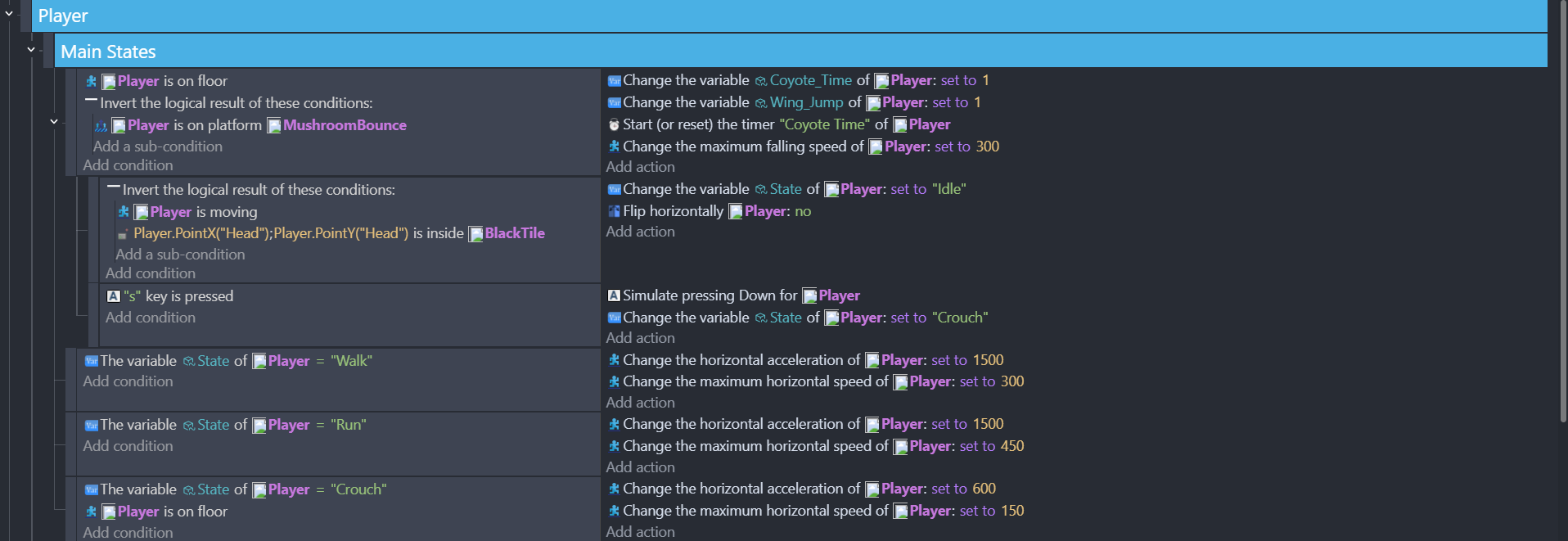Click platformer icon beside Player is moving
The height and width of the screenshot is (541, 1568).
pyautogui.click(x=124, y=212)
